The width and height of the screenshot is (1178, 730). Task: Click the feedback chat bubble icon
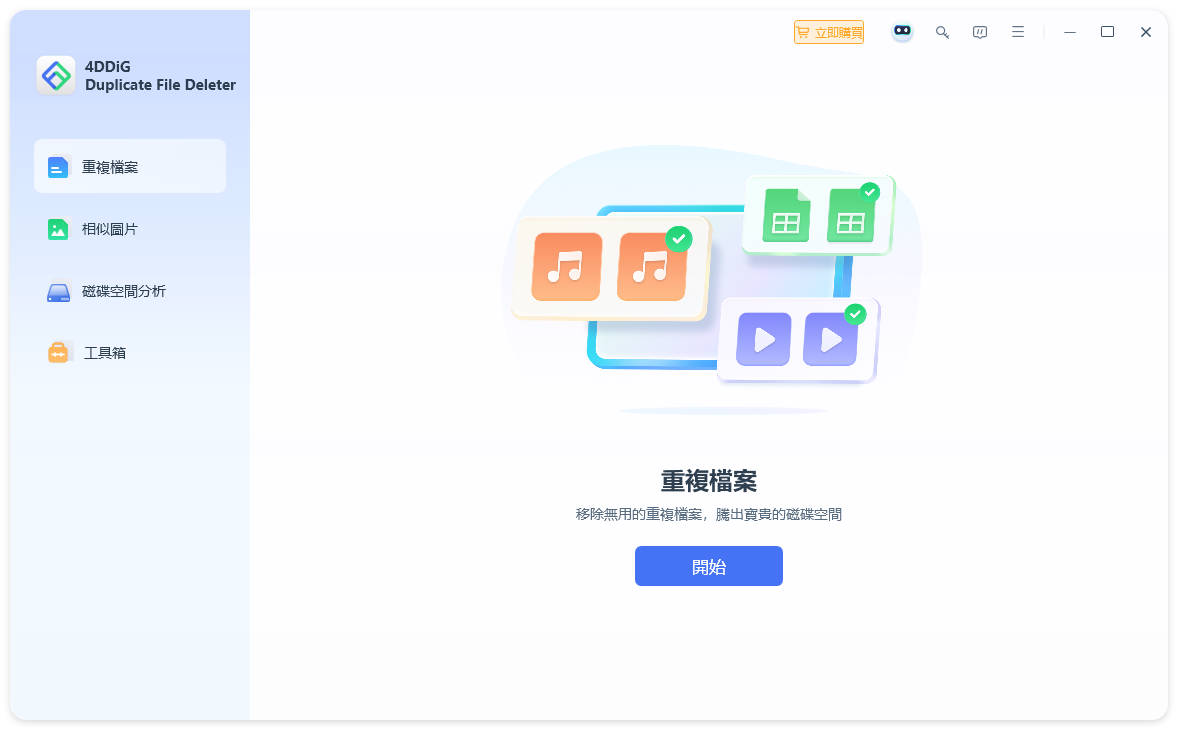(x=980, y=31)
